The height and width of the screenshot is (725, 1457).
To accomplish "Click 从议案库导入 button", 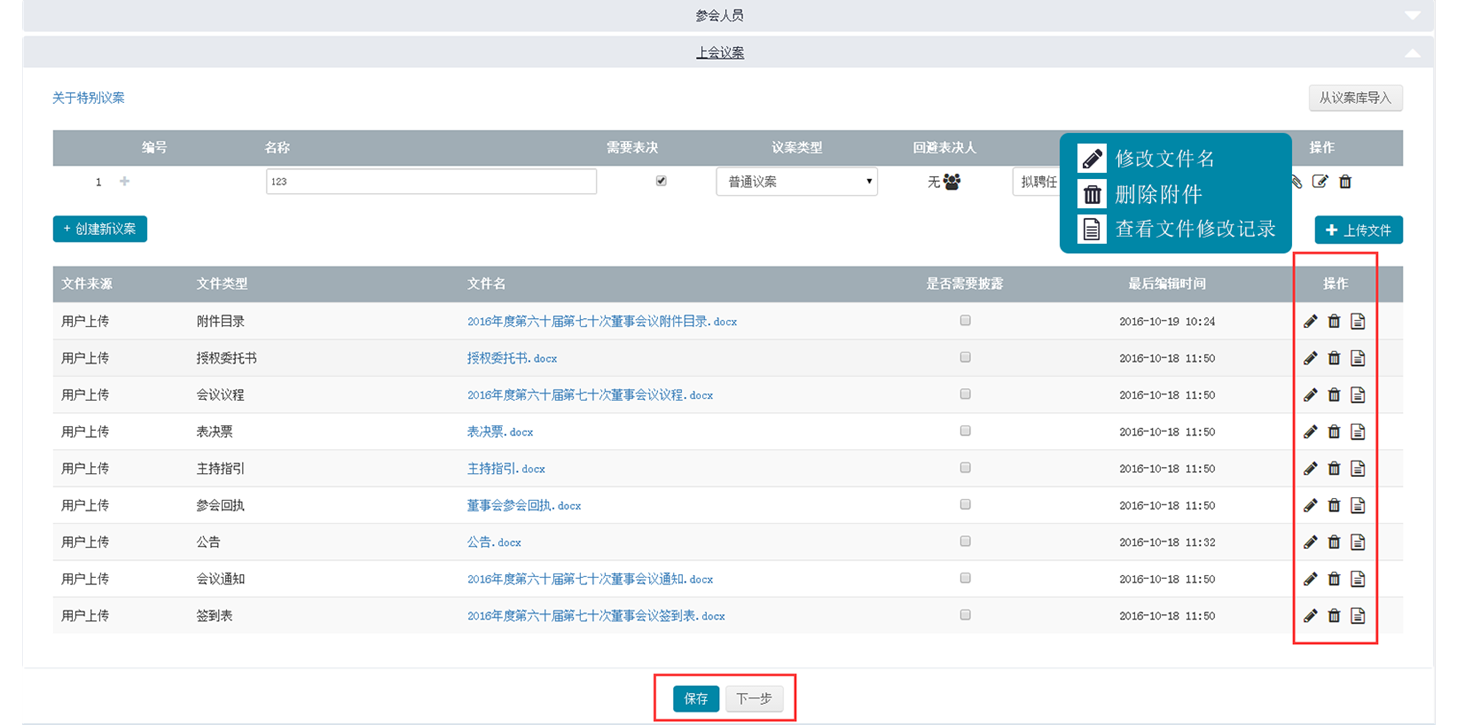I will (x=1355, y=98).
